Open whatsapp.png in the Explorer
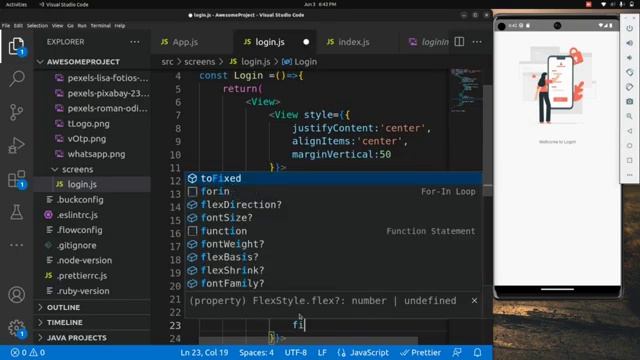 [92, 154]
